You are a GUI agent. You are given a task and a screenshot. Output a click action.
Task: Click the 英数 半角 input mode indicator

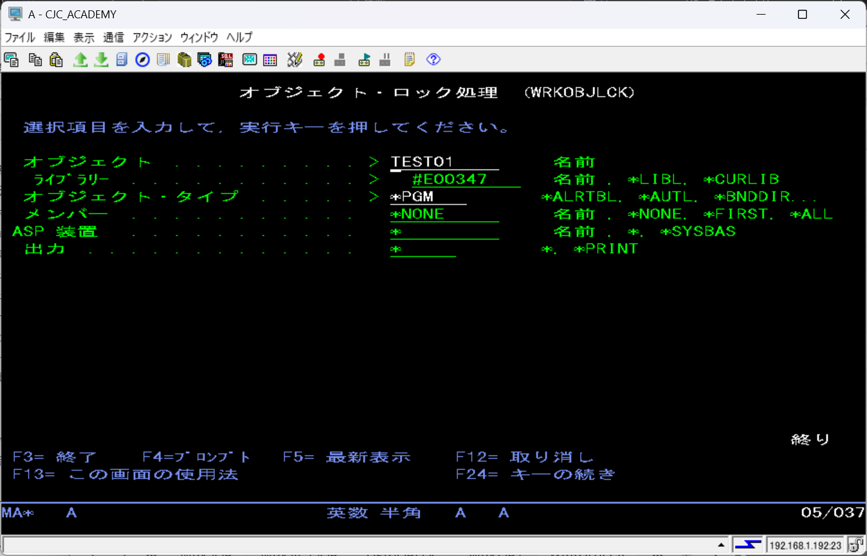click(x=374, y=513)
